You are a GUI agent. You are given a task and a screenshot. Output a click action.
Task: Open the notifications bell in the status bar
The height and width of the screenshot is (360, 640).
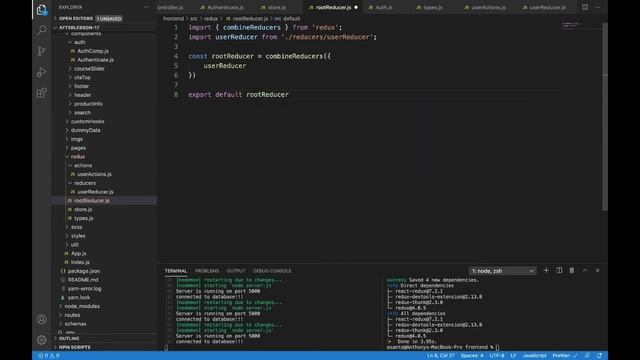pyautogui.click(x=599, y=356)
